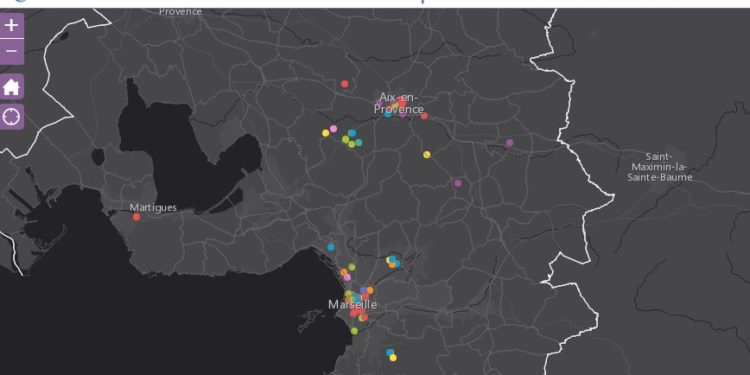This screenshot has height=375, width=750.
Task: Click the Provence label at the top
Action: (x=180, y=12)
